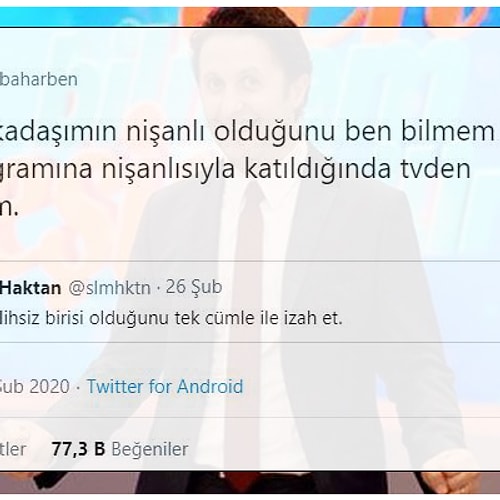Open the Twitter for Android source link

pyautogui.click(x=165, y=386)
